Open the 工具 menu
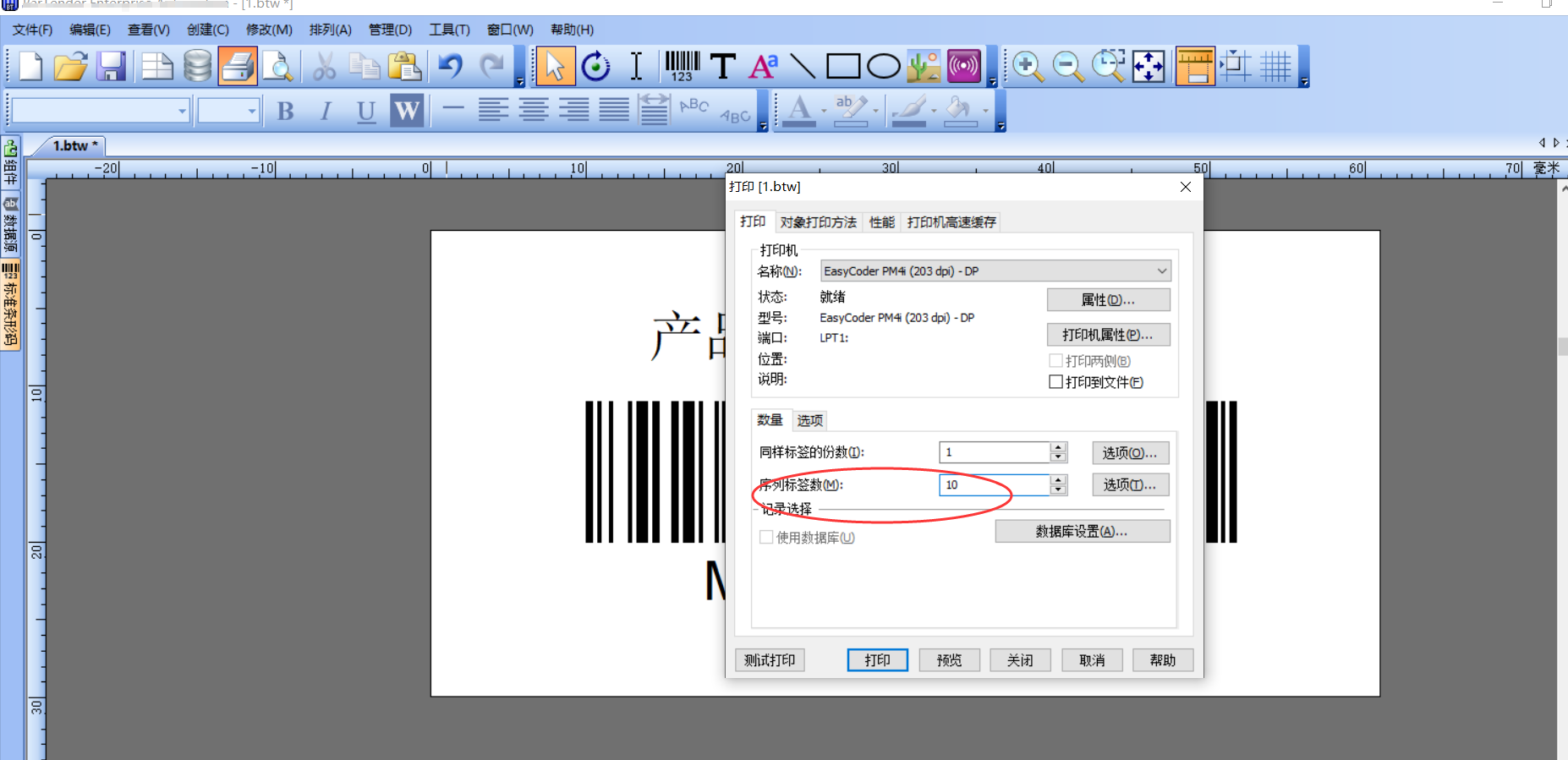 [449, 30]
